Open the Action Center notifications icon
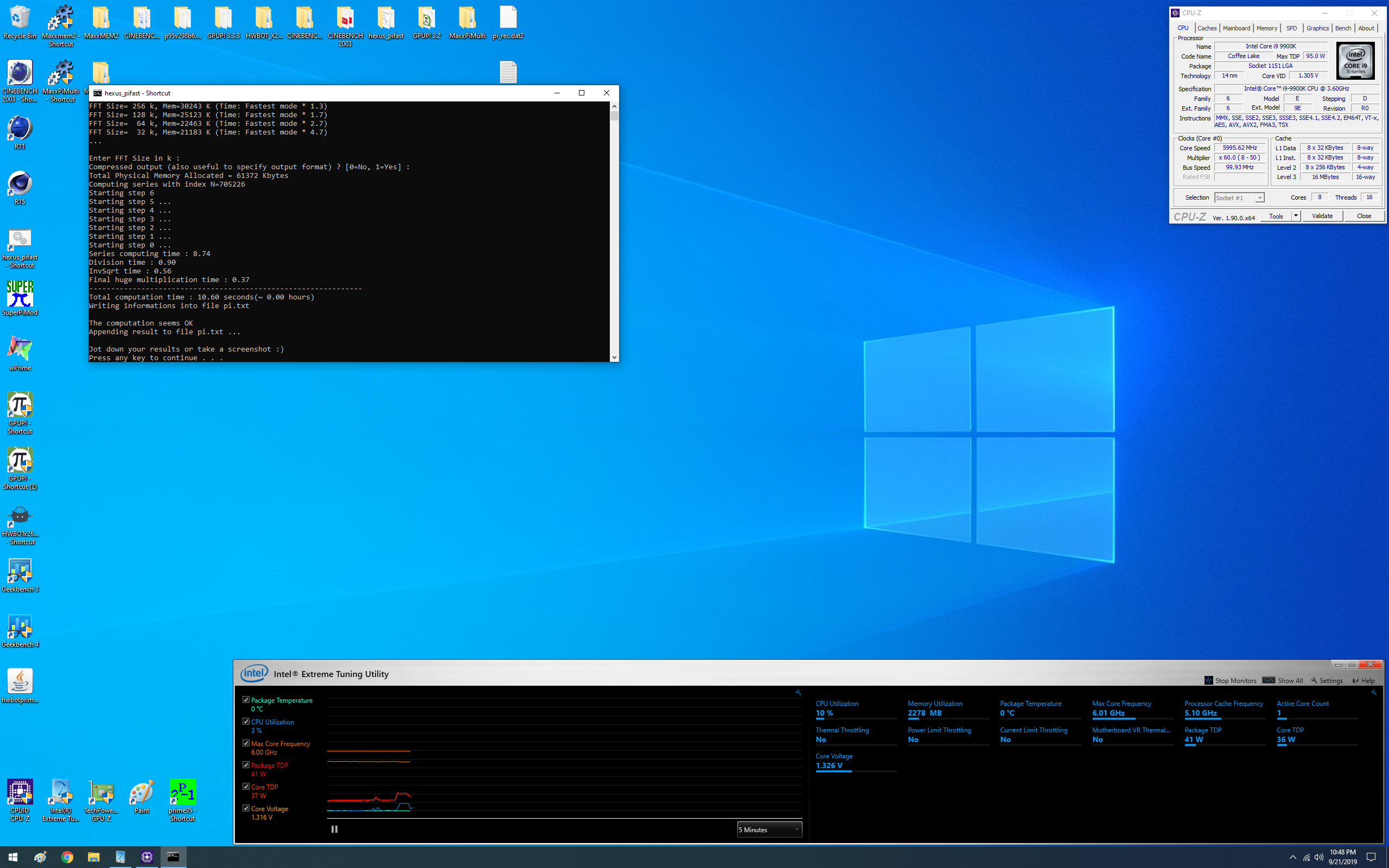The height and width of the screenshot is (868, 1389). point(1371,857)
